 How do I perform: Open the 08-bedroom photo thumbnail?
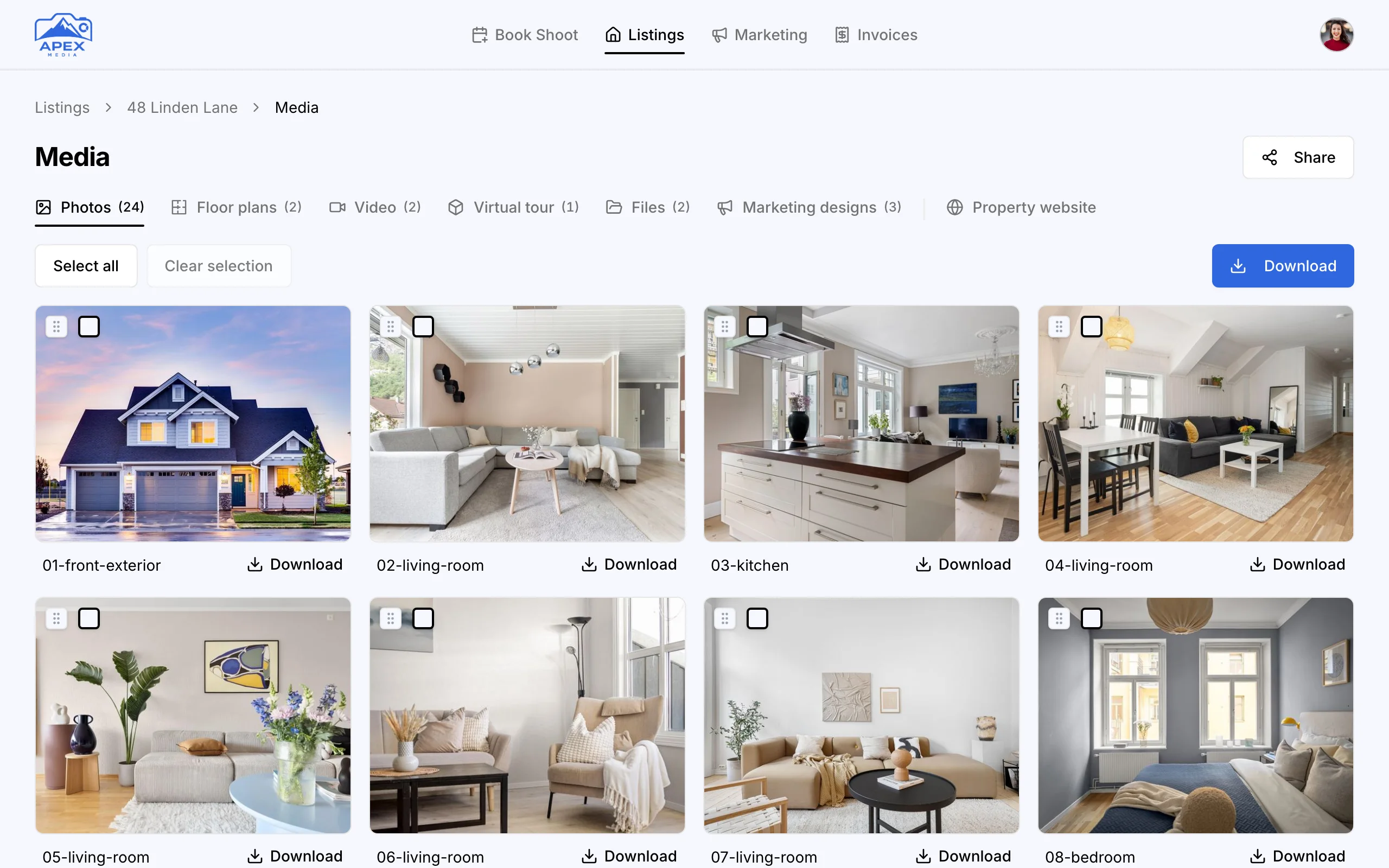click(x=1196, y=716)
